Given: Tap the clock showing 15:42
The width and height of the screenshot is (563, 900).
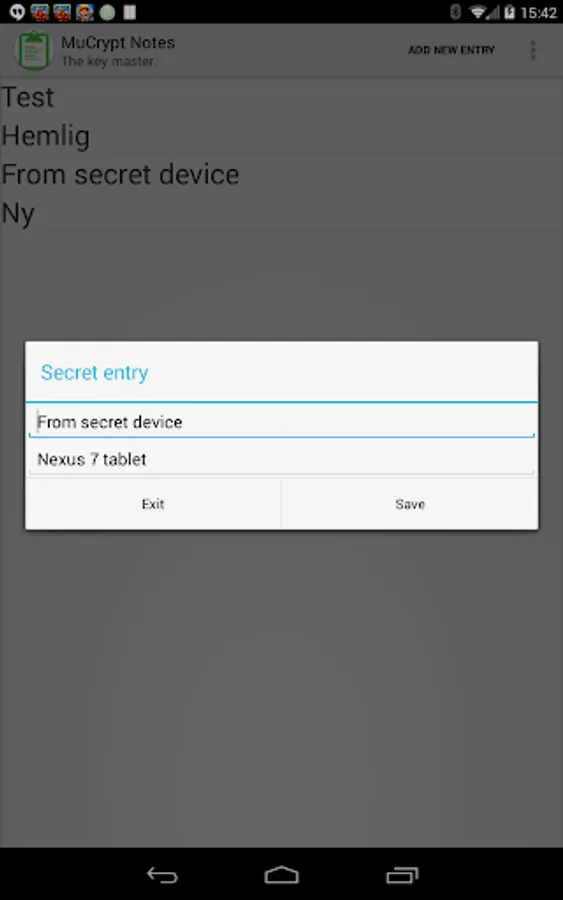Looking at the screenshot, I should pos(538,12).
